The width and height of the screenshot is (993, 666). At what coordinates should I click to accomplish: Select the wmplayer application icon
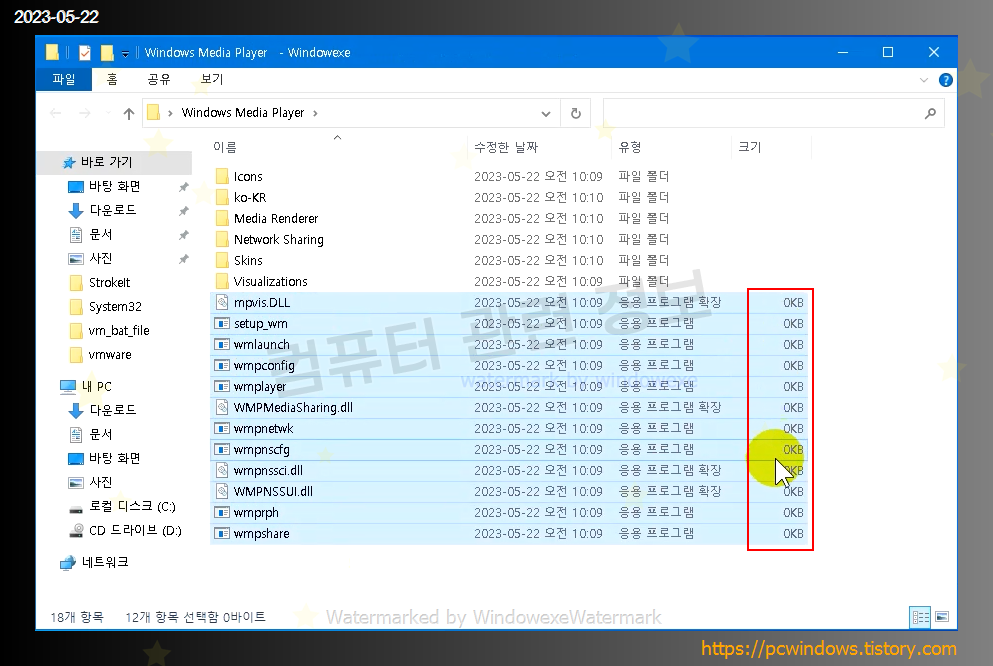pos(222,386)
